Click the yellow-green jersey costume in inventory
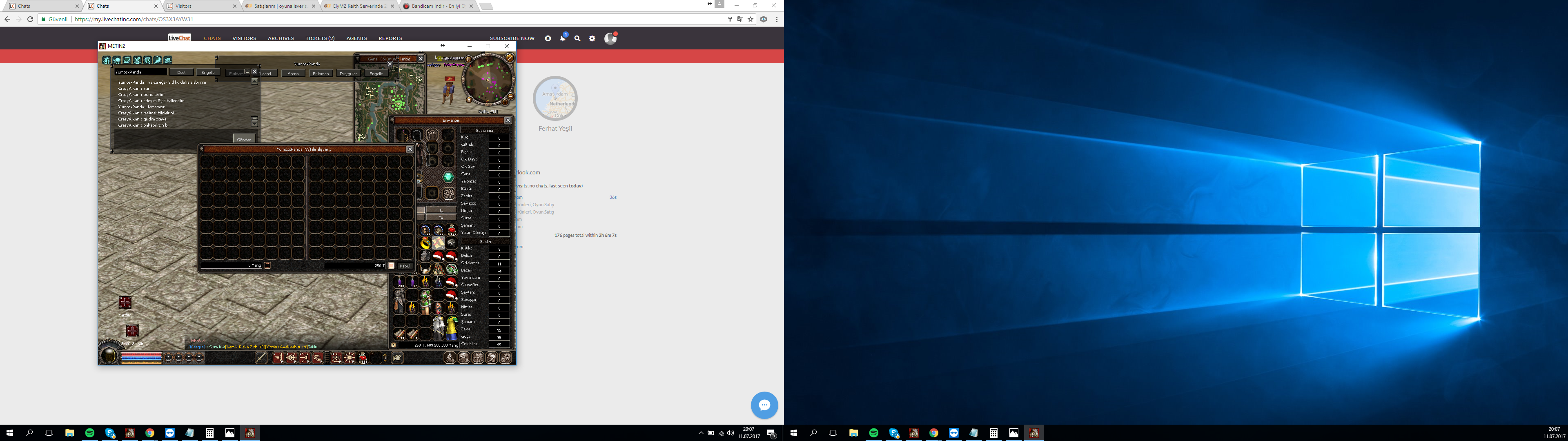Screen dimensions: 1568x441 (452, 328)
